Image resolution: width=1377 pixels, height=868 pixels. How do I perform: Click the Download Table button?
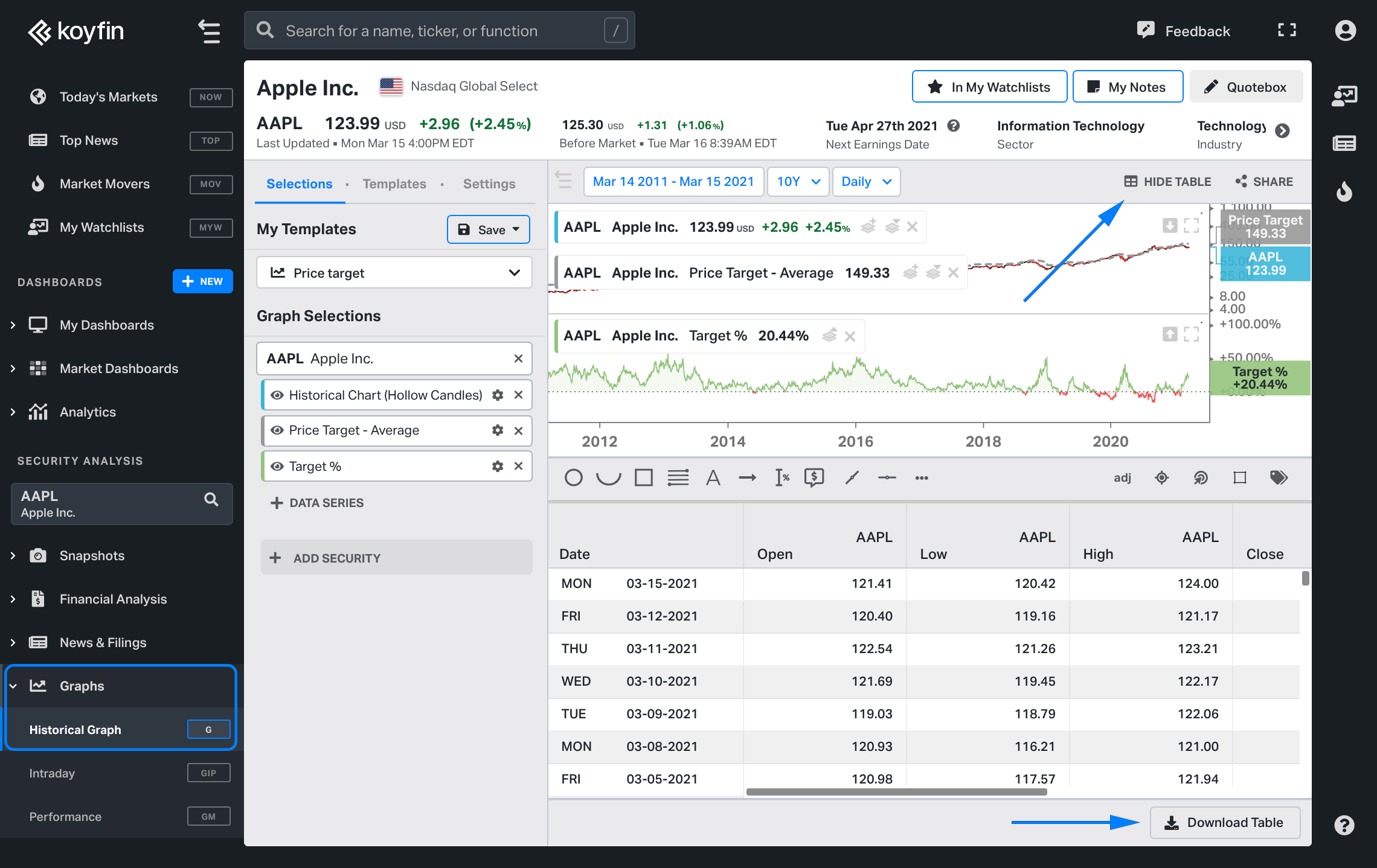(1225, 822)
